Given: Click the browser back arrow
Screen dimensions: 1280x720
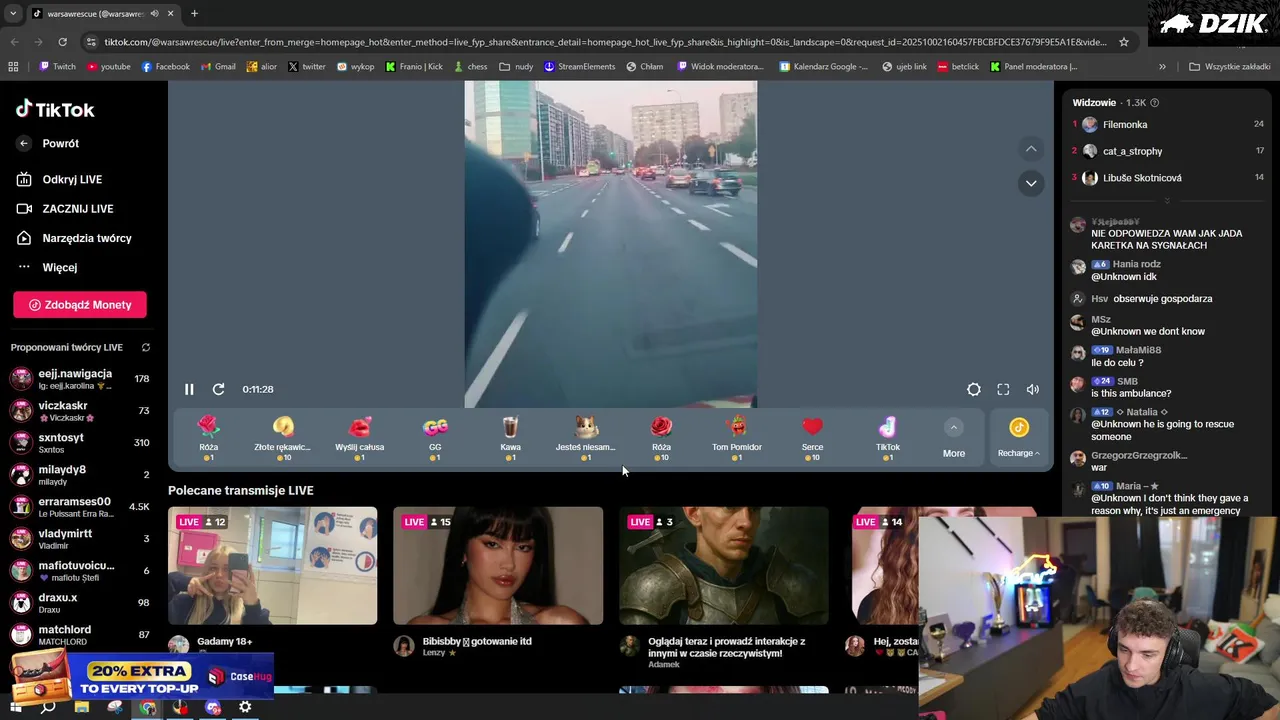Looking at the screenshot, I should pyautogui.click(x=14, y=42).
